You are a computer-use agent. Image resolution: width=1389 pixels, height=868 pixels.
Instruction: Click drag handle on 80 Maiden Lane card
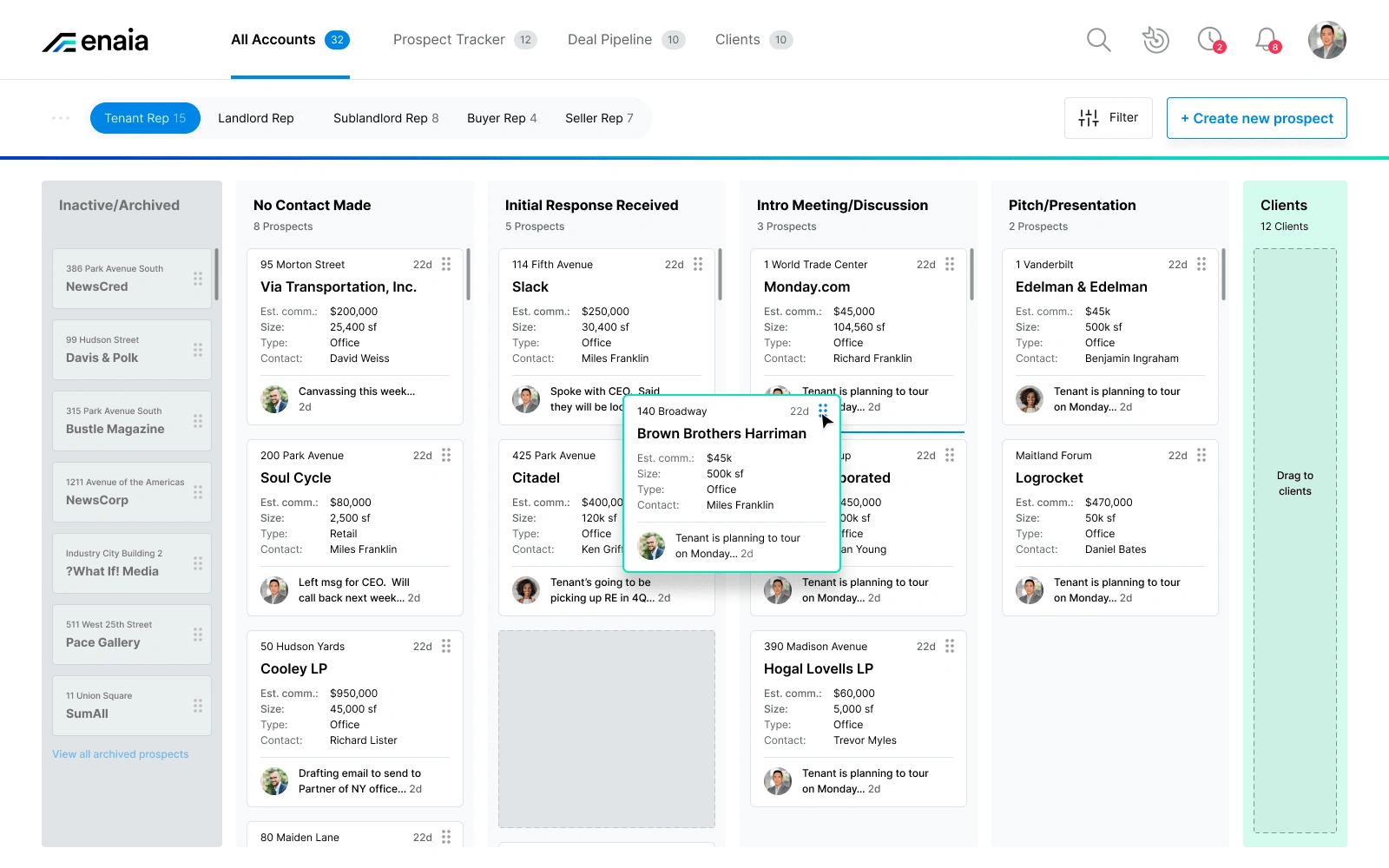tap(446, 837)
